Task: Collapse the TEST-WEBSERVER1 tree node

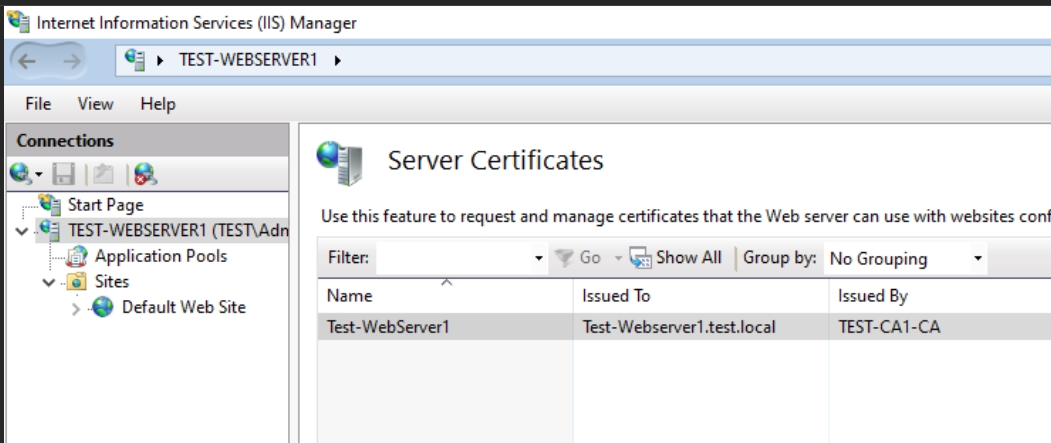Action: pos(22,231)
